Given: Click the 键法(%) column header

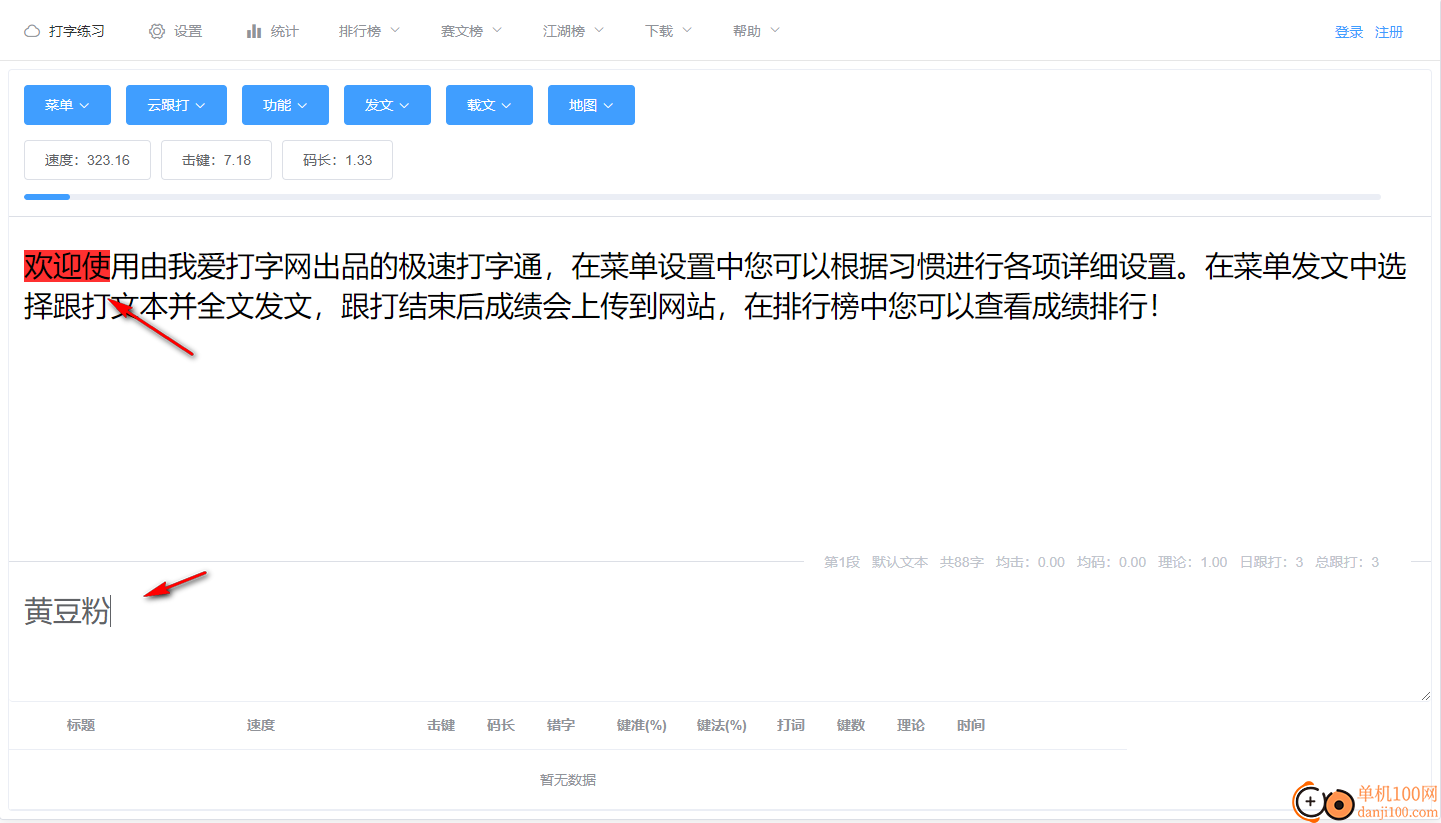Looking at the screenshot, I should coord(722,725).
